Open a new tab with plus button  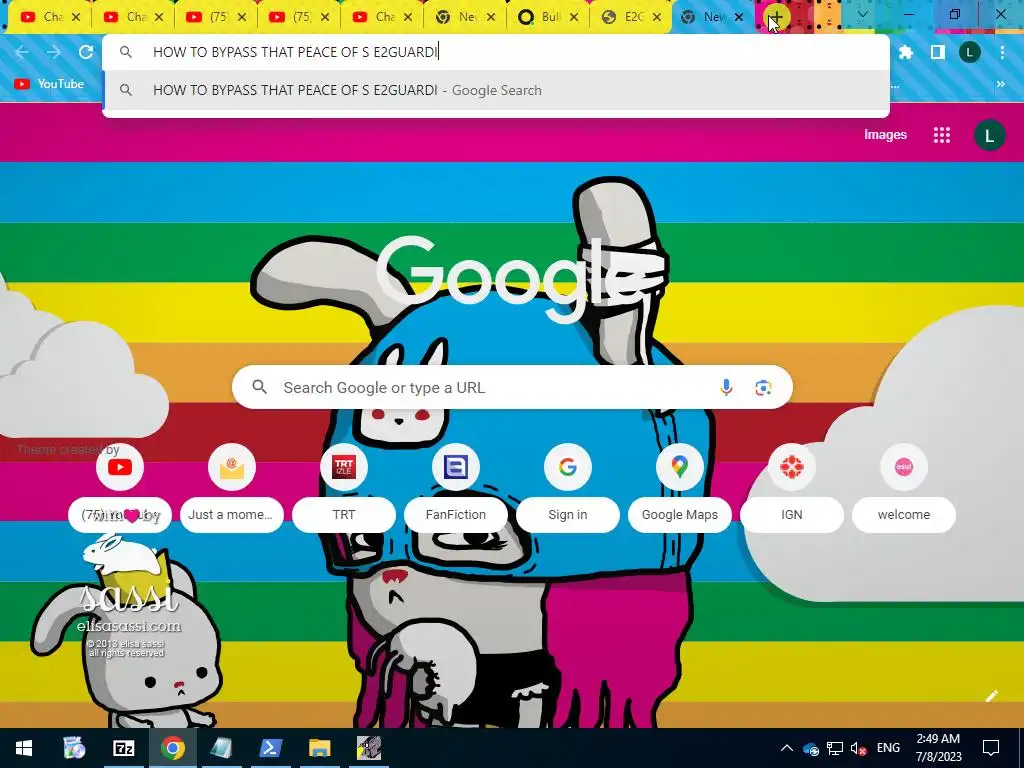coord(776,17)
